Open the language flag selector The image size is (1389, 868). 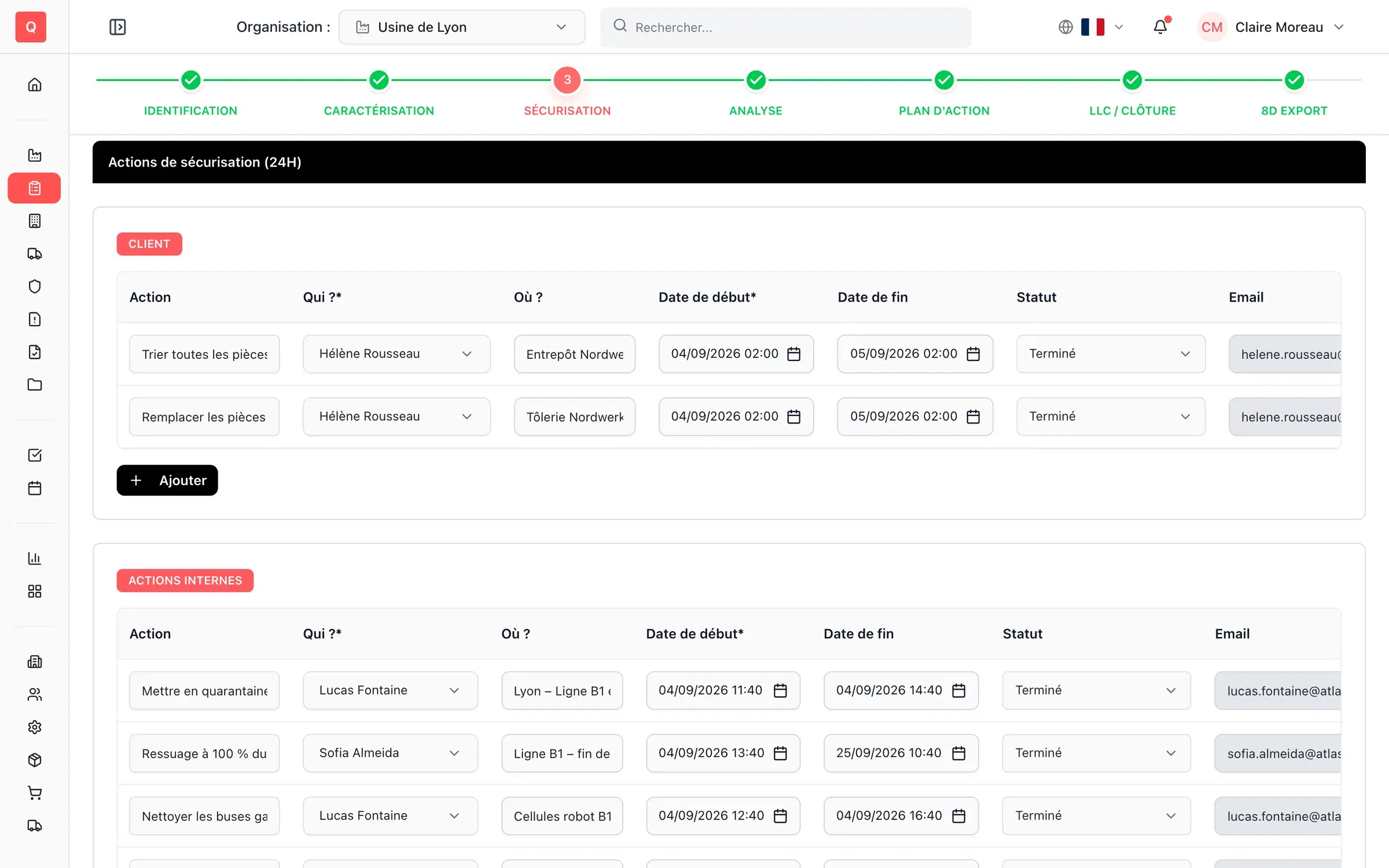[1092, 27]
